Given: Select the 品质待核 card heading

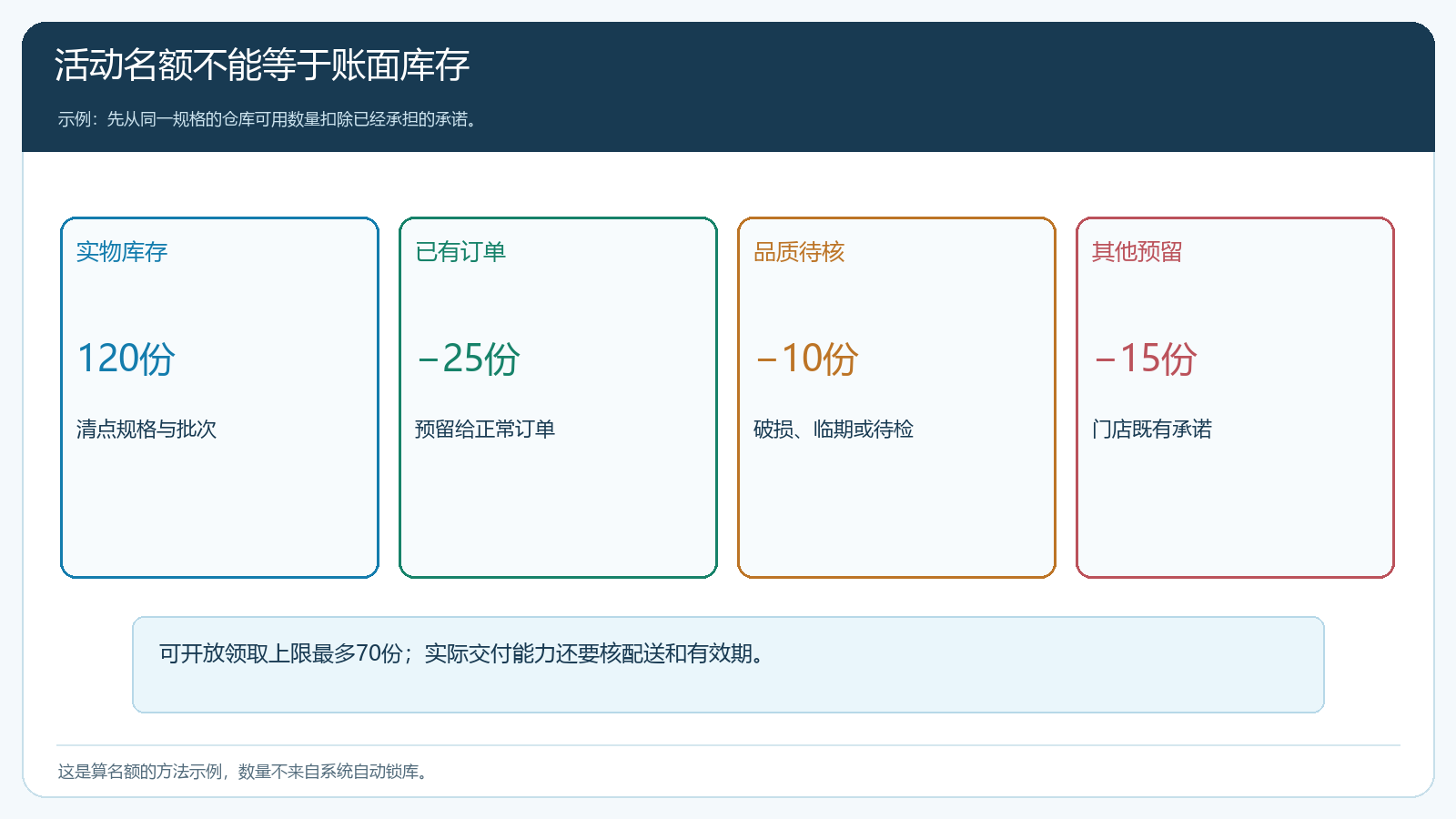Looking at the screenshot, I should tap(799, 252).
